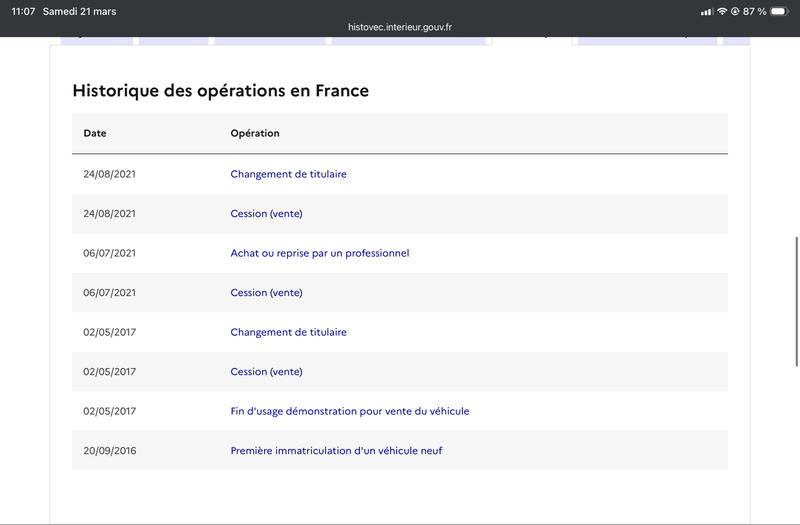This screenshot has height=525, width=800.
Task: Open Première immatriculation d'un véhicule neuf
Action: 336,451
